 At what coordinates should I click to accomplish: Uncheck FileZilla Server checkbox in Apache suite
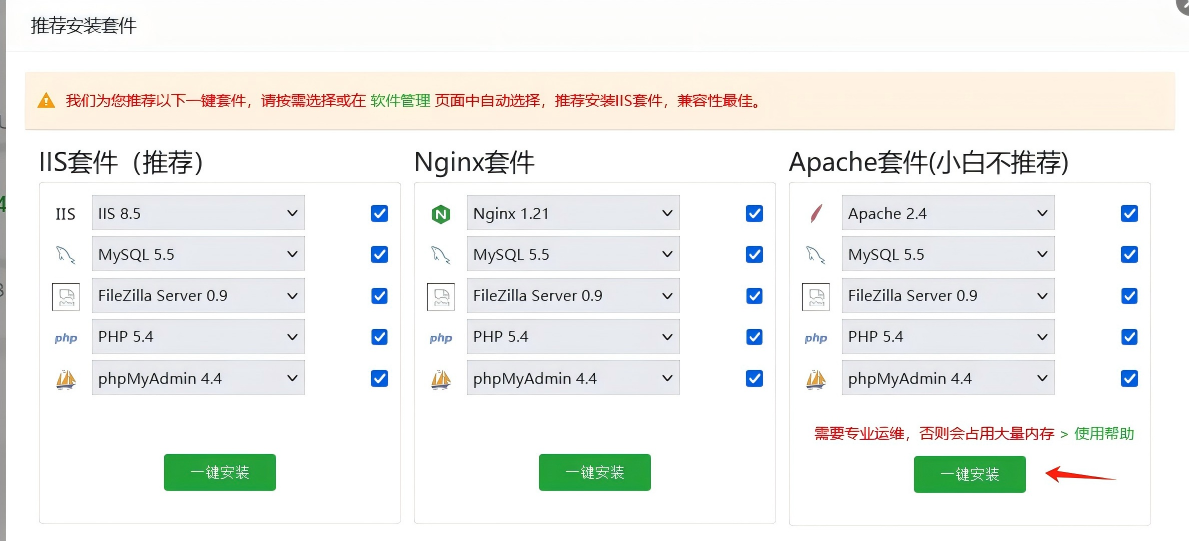pyautogui.click(x=1129, y=295)
